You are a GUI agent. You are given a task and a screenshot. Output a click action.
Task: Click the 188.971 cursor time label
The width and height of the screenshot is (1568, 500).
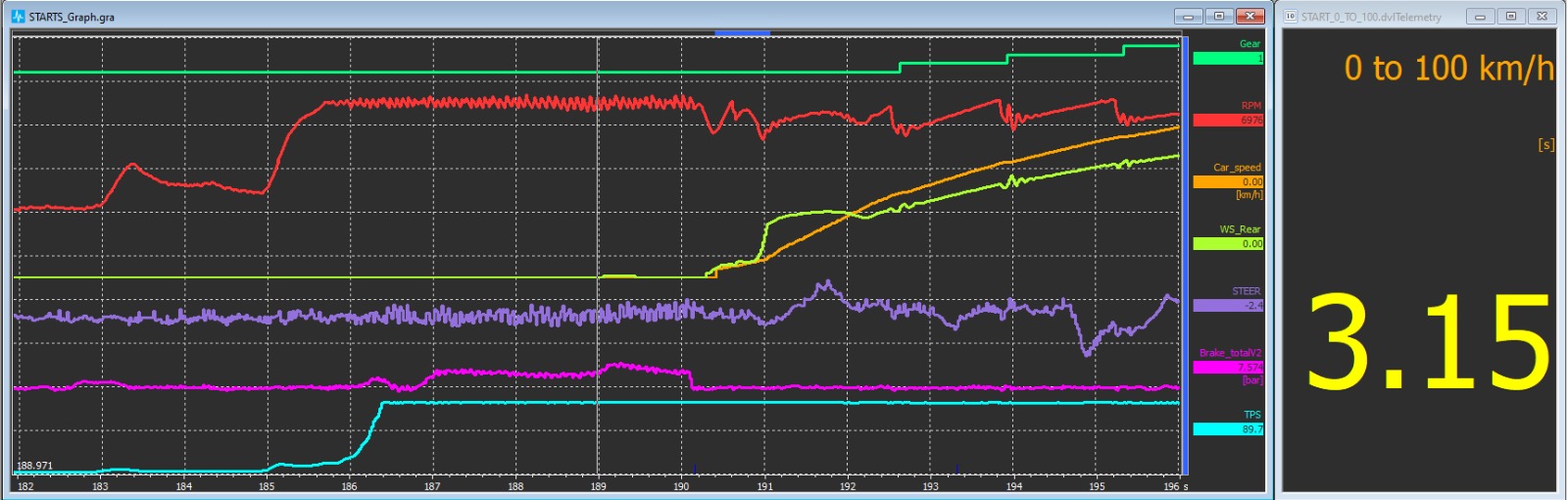tap(35, 466)
